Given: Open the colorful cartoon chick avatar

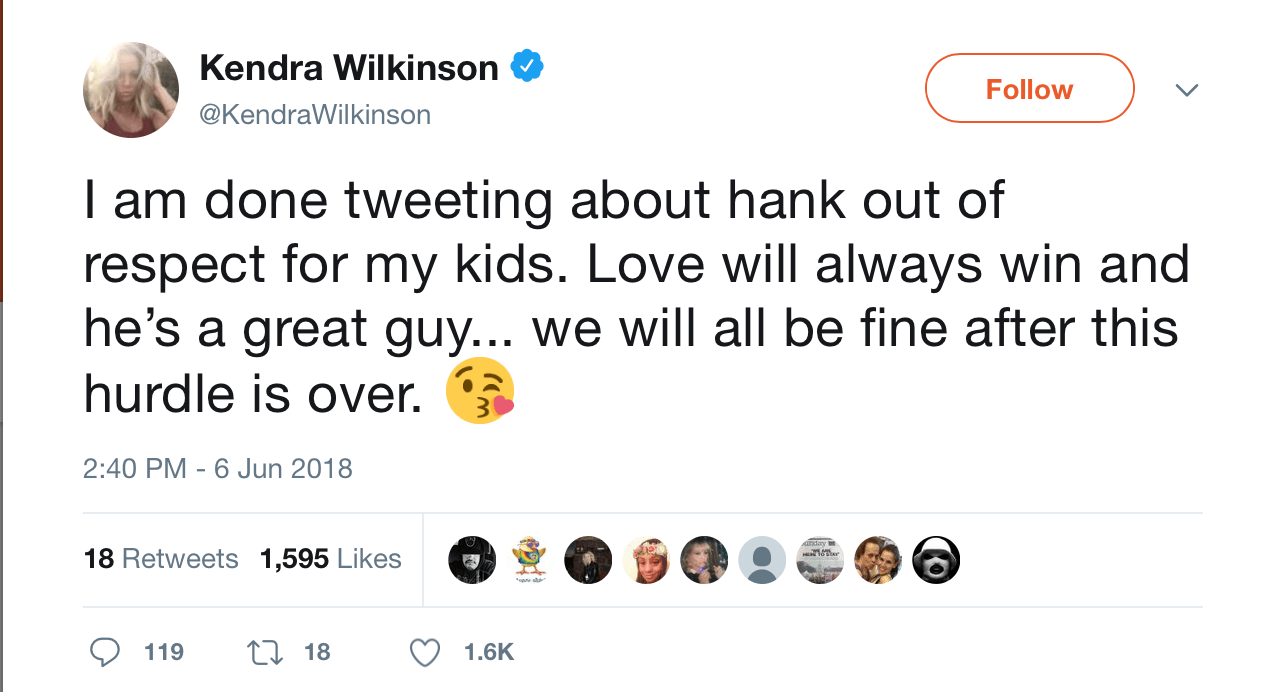Looking at the screenshot, I should (x=529, y=560).
